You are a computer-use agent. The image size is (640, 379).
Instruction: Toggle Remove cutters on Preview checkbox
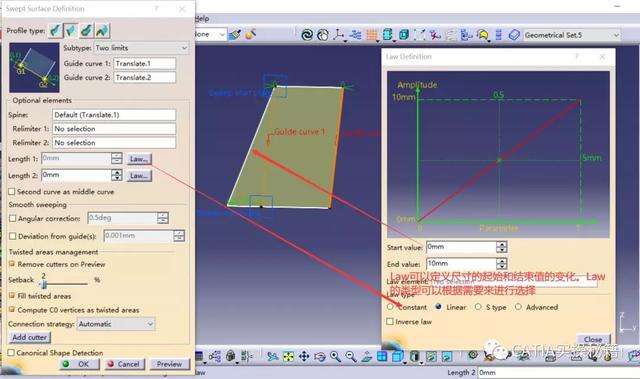(x=12, y=264)
